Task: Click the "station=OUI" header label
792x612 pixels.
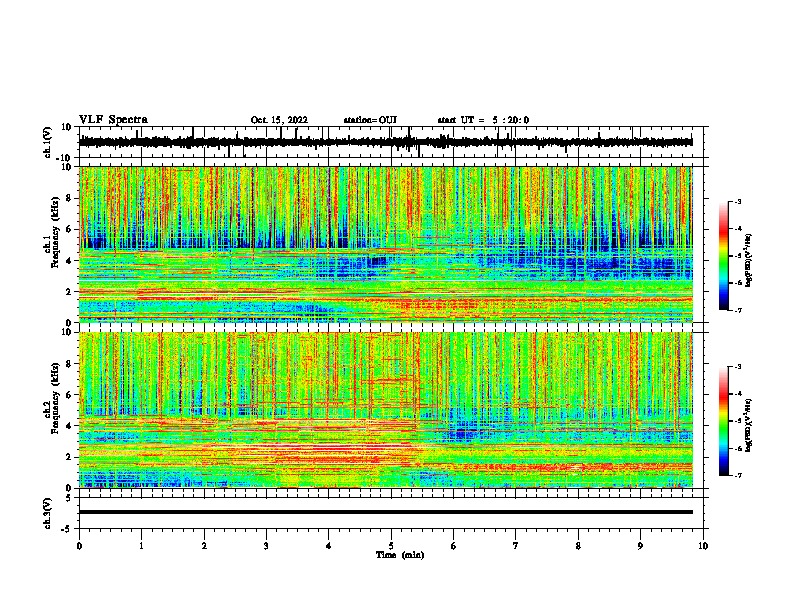Action: click(x=370, y=120)
